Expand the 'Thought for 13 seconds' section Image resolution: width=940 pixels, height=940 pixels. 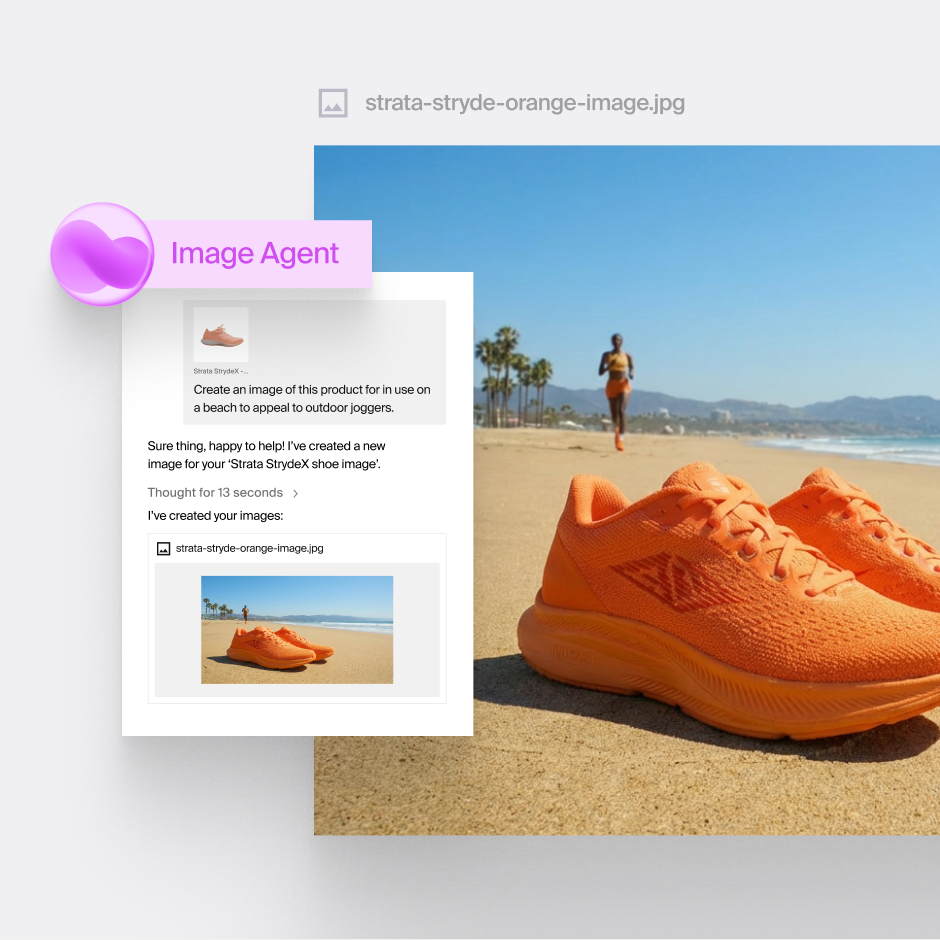pos(215,492)
